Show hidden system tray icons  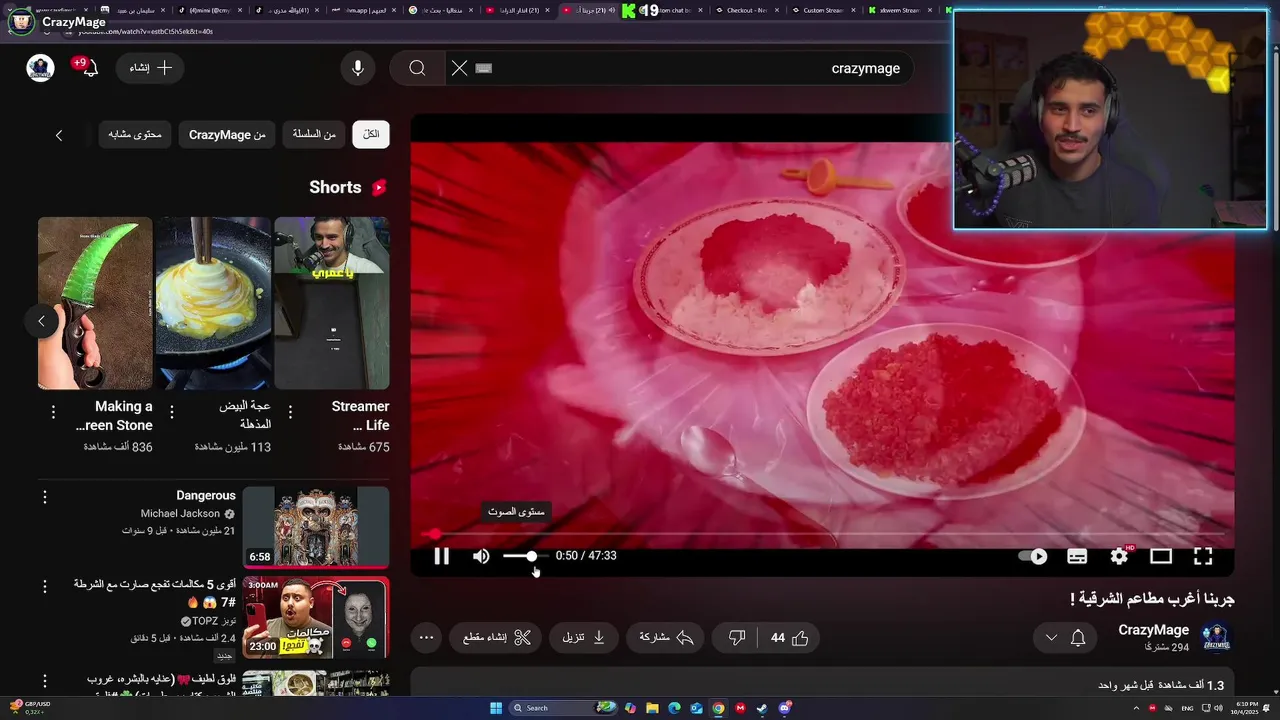coord(1136,708)
